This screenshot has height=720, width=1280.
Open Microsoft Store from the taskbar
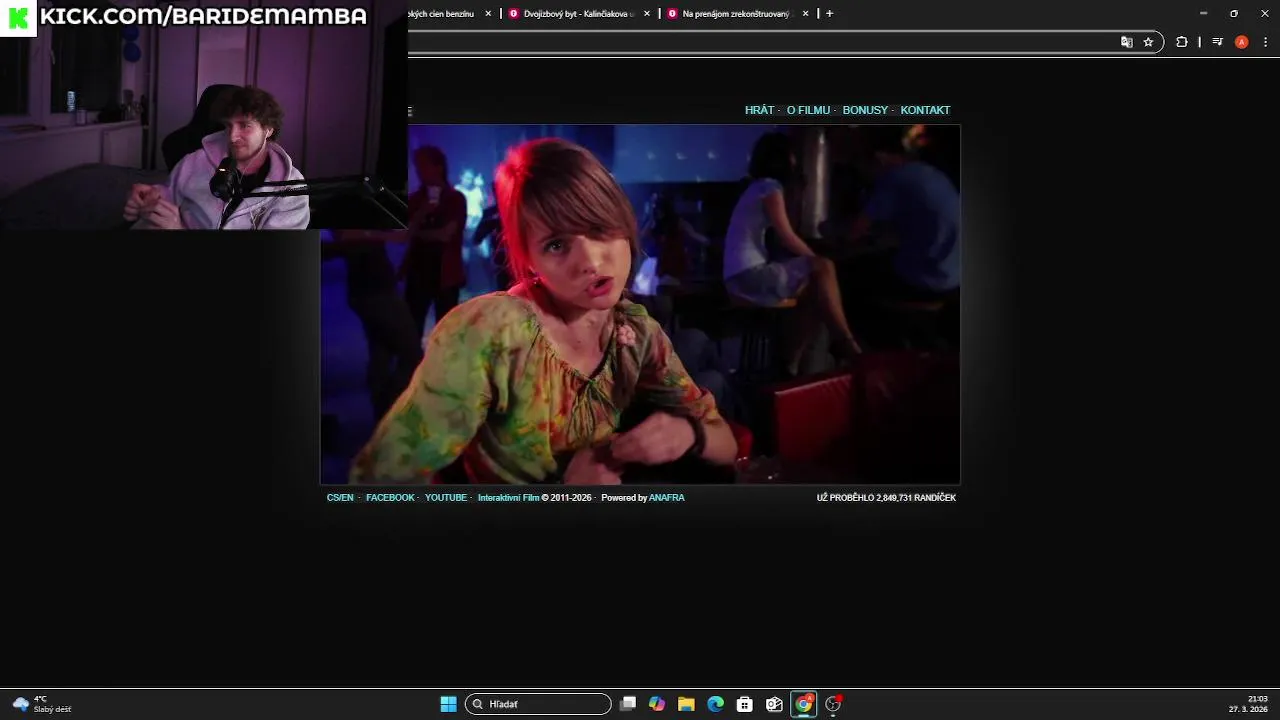pos(745,704)
